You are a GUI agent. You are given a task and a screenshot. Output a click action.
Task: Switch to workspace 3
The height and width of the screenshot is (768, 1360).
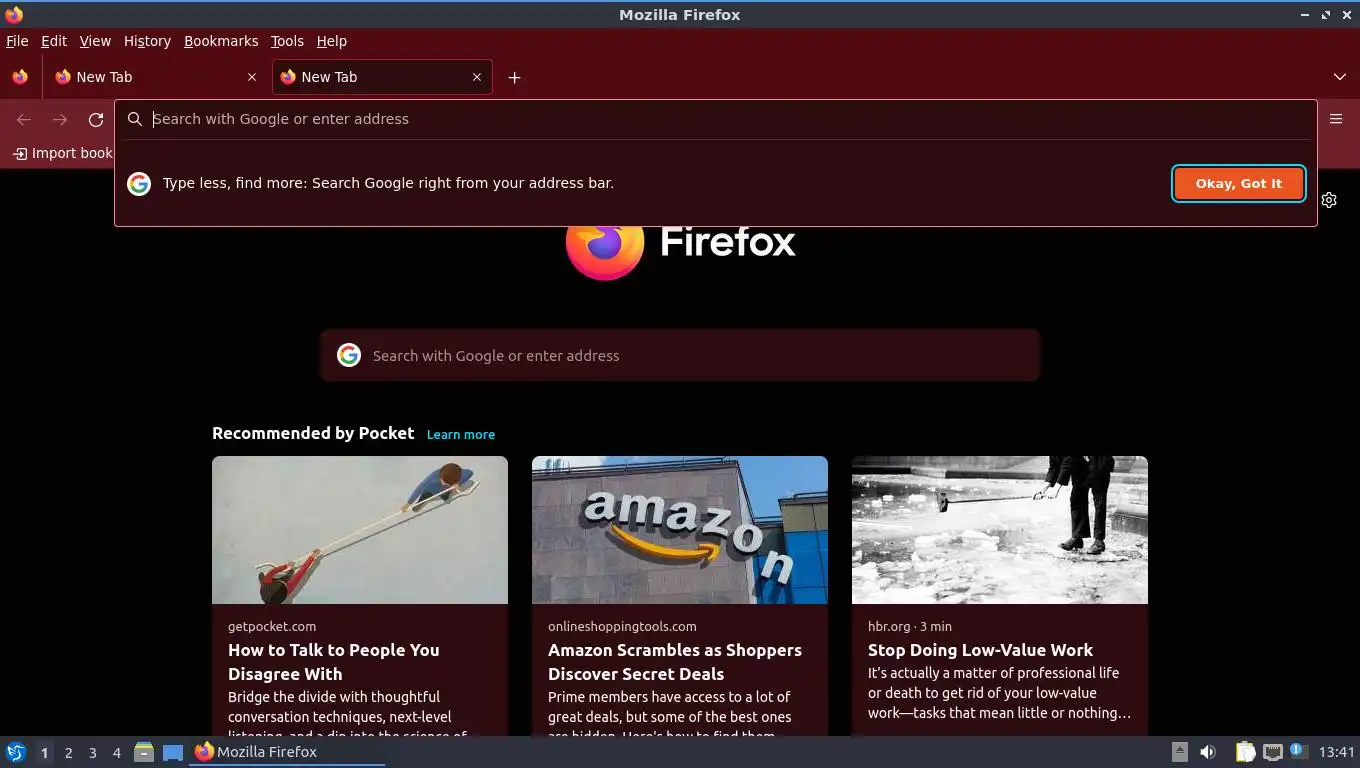click(93, 753)
